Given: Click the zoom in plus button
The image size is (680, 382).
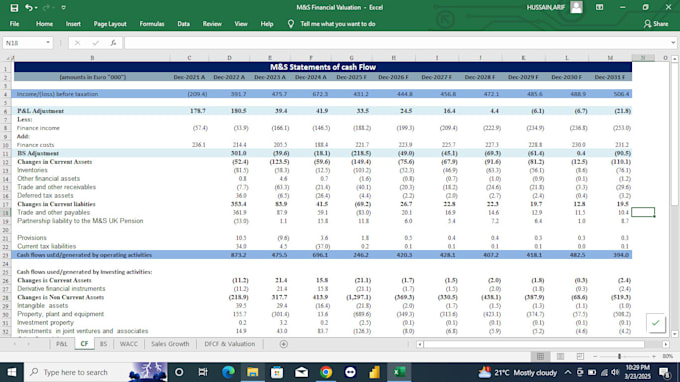Looking at the screenshot, I should pos(654,356).
